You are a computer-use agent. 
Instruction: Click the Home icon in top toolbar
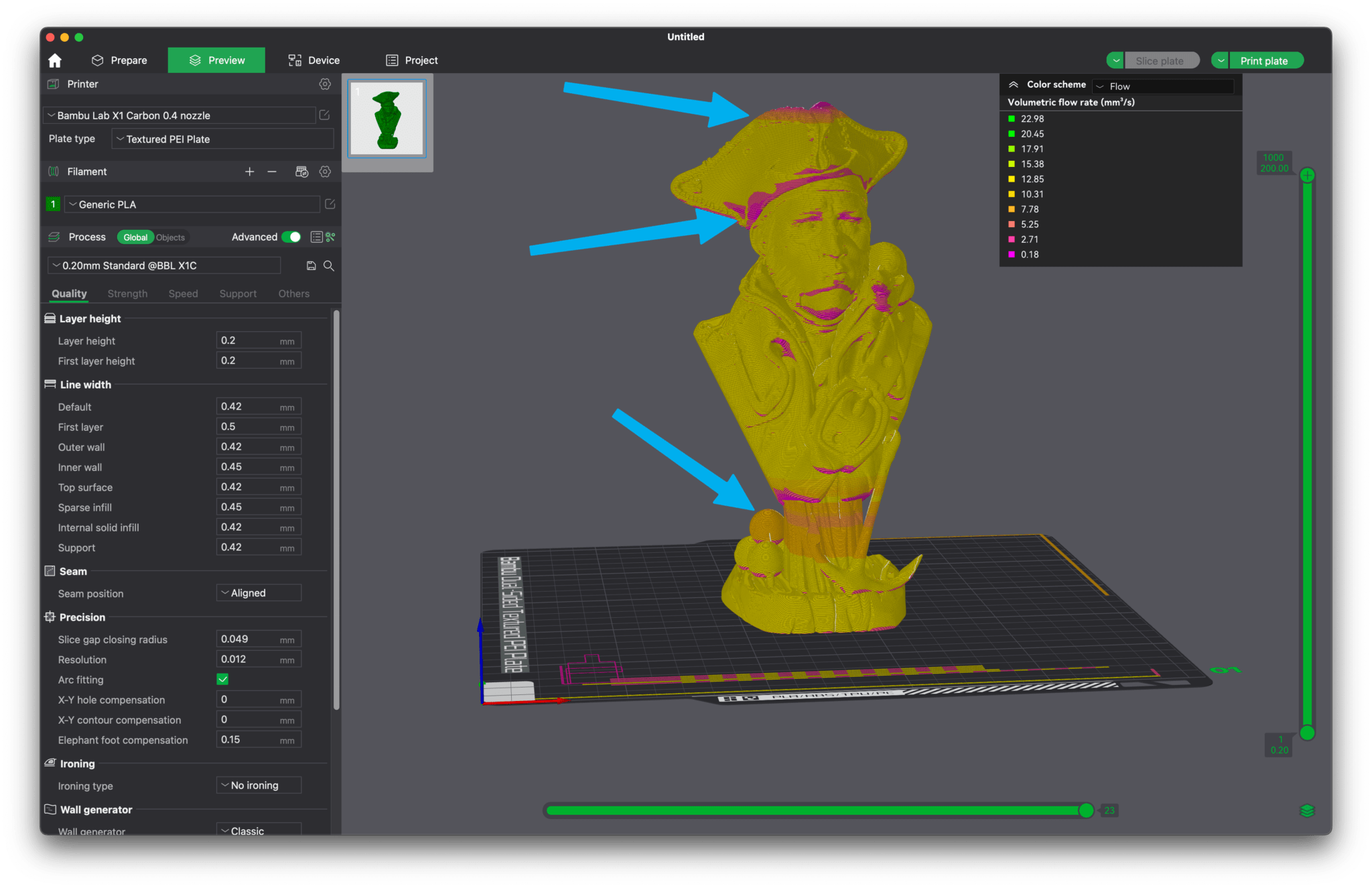54,60
